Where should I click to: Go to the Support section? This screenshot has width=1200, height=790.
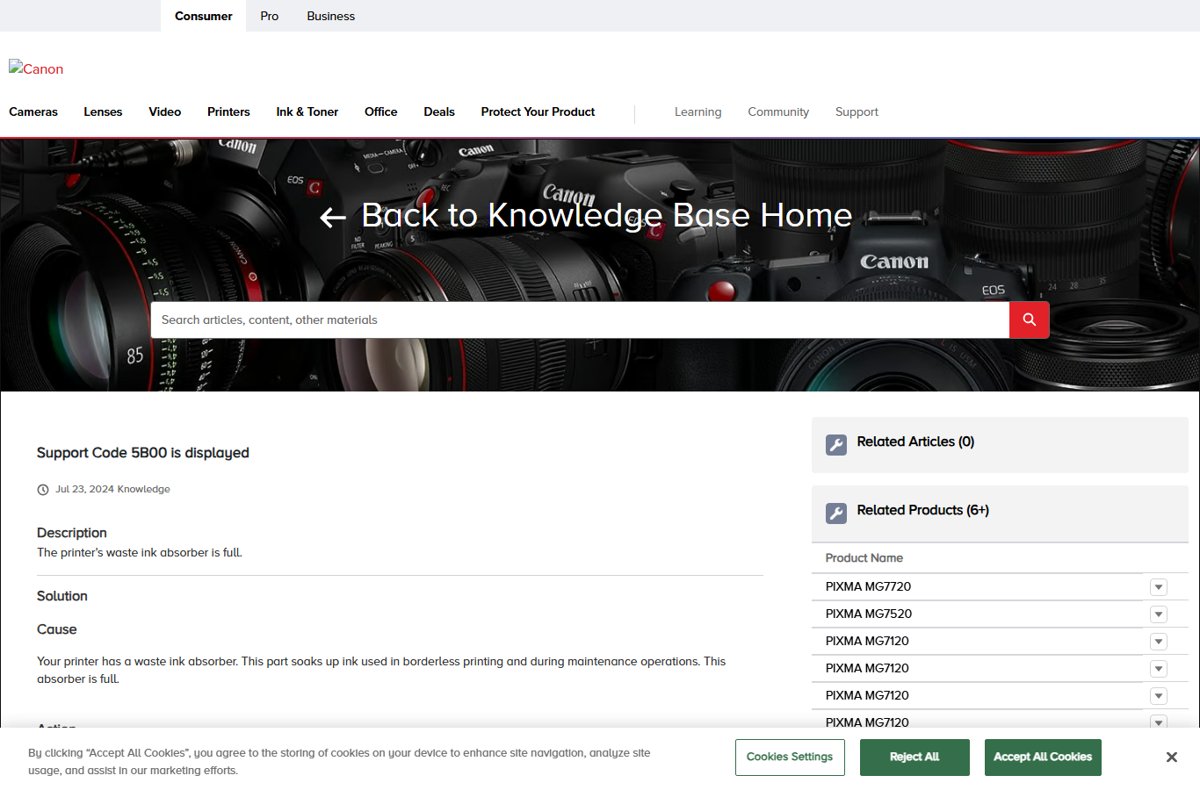[x=857, y=112]
